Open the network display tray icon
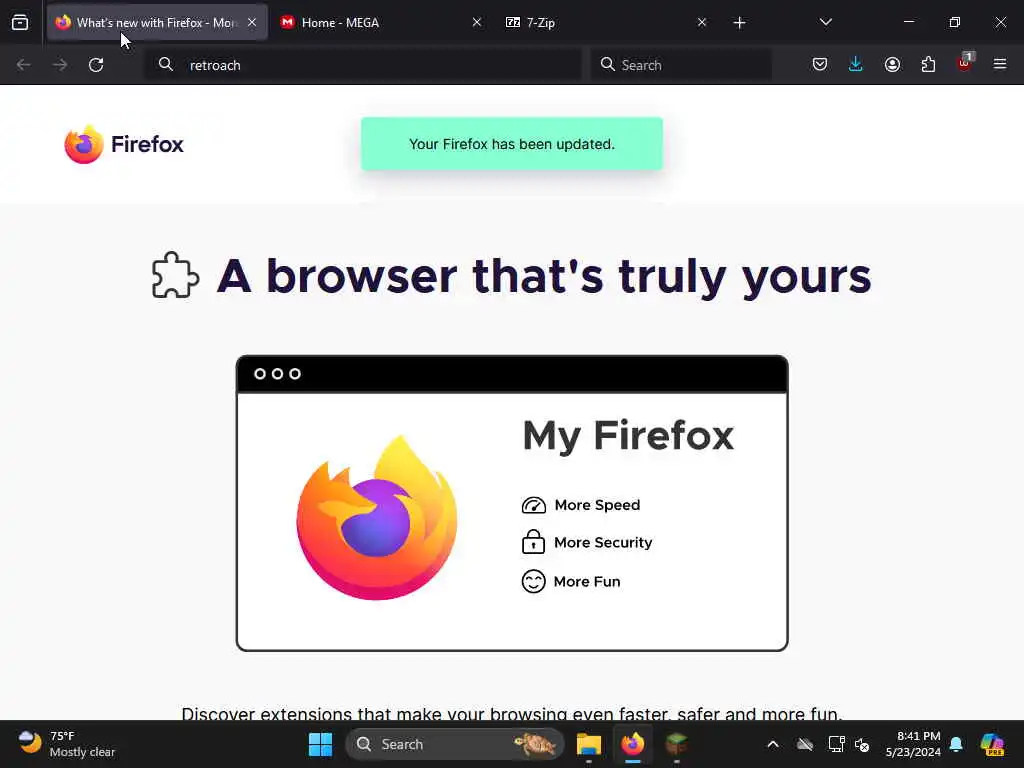Viewport: 1024px width, 768px height. [837, 744]
